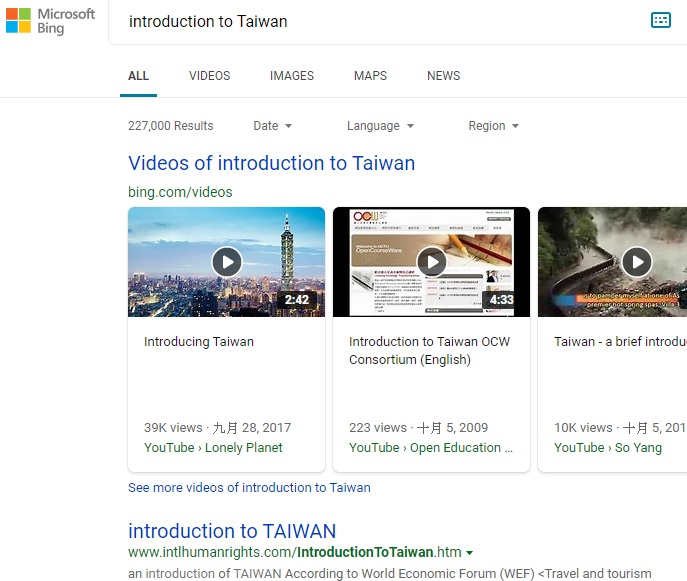Open the introduction to TAIWAN result
Screen dimensions: 687x581
232,531
